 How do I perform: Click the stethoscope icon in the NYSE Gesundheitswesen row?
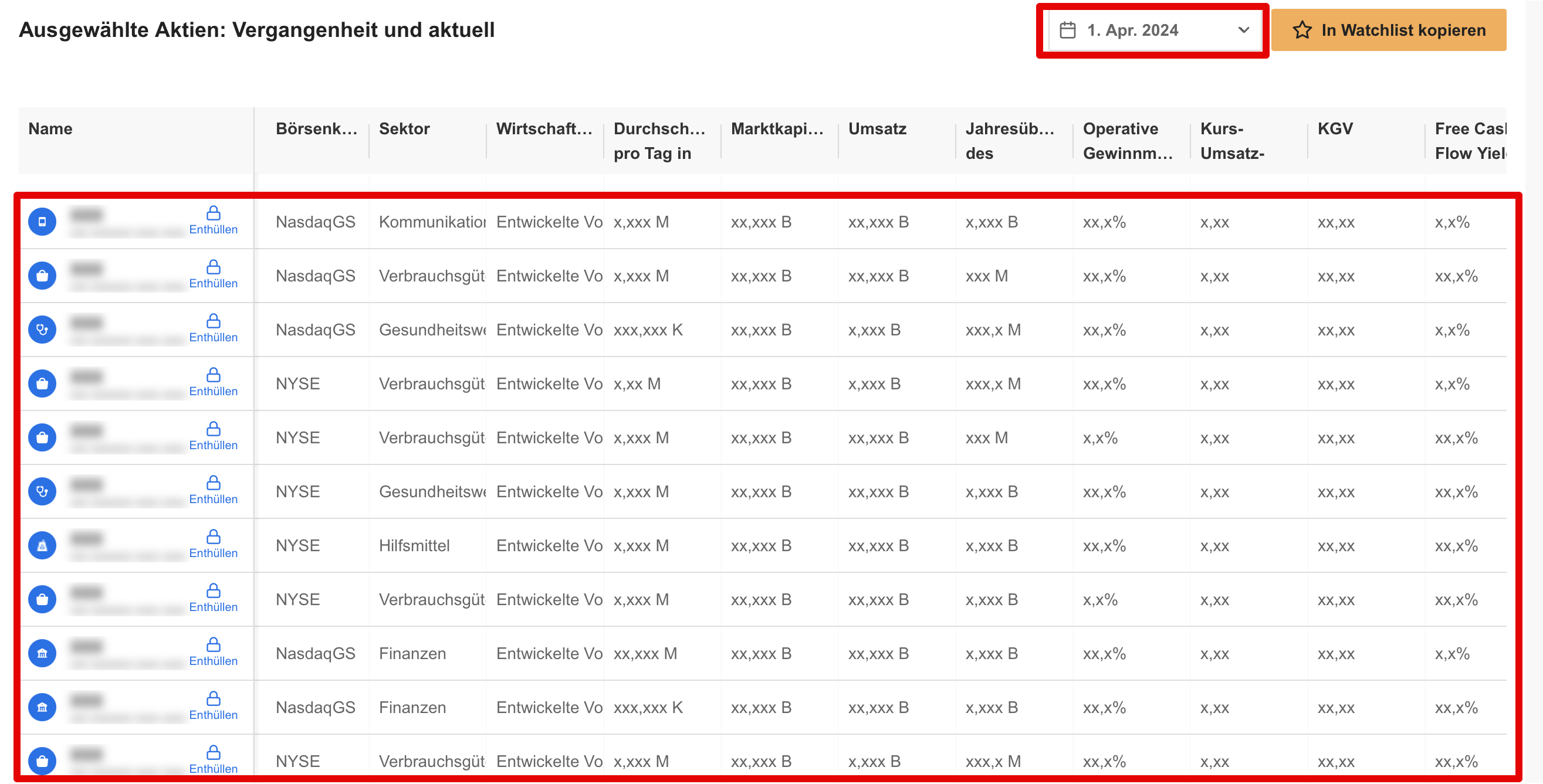click(42, 491)
